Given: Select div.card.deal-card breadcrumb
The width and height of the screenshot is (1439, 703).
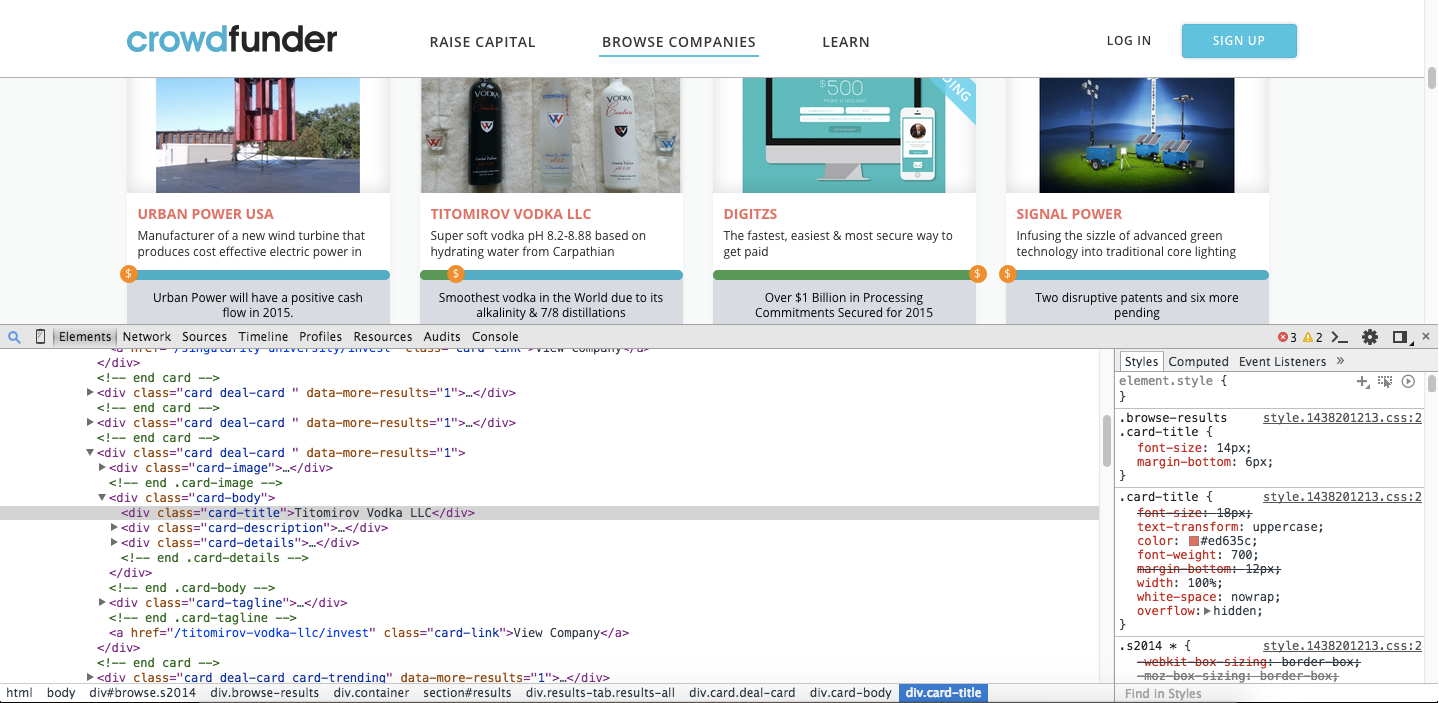Looking at the screenshot, I should tap(742, 692).
